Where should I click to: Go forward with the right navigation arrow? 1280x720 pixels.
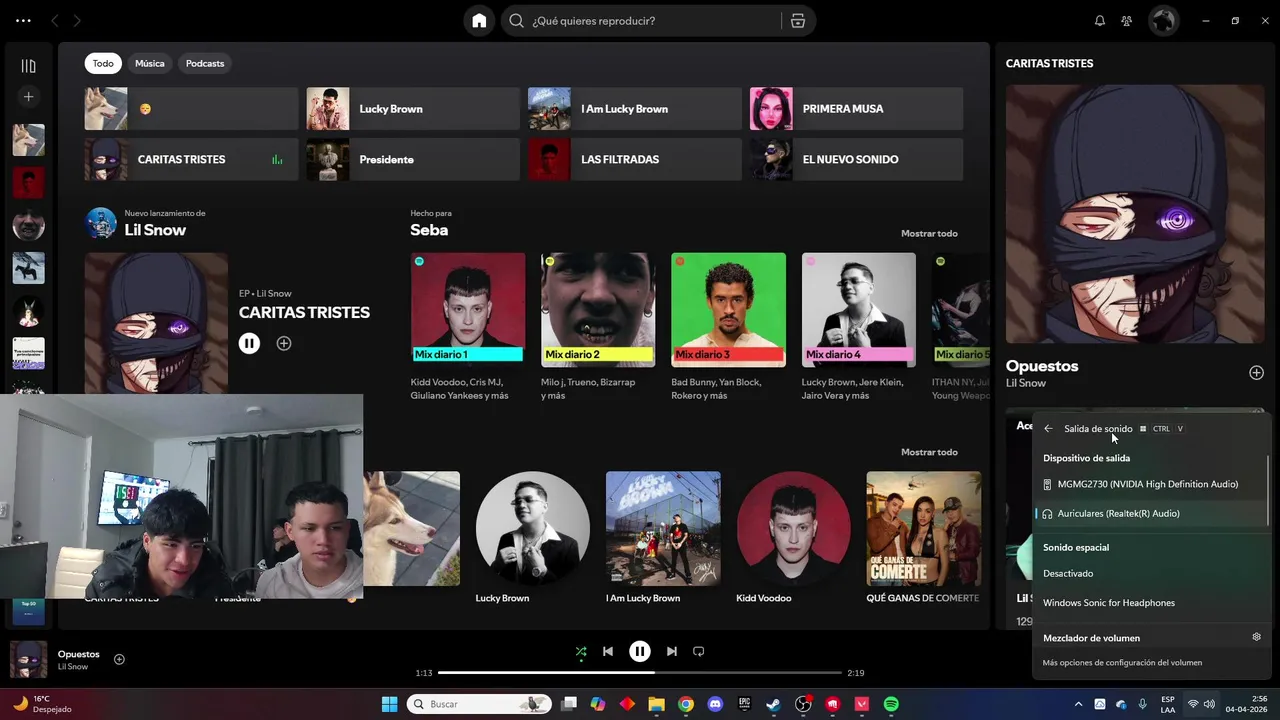77,21
